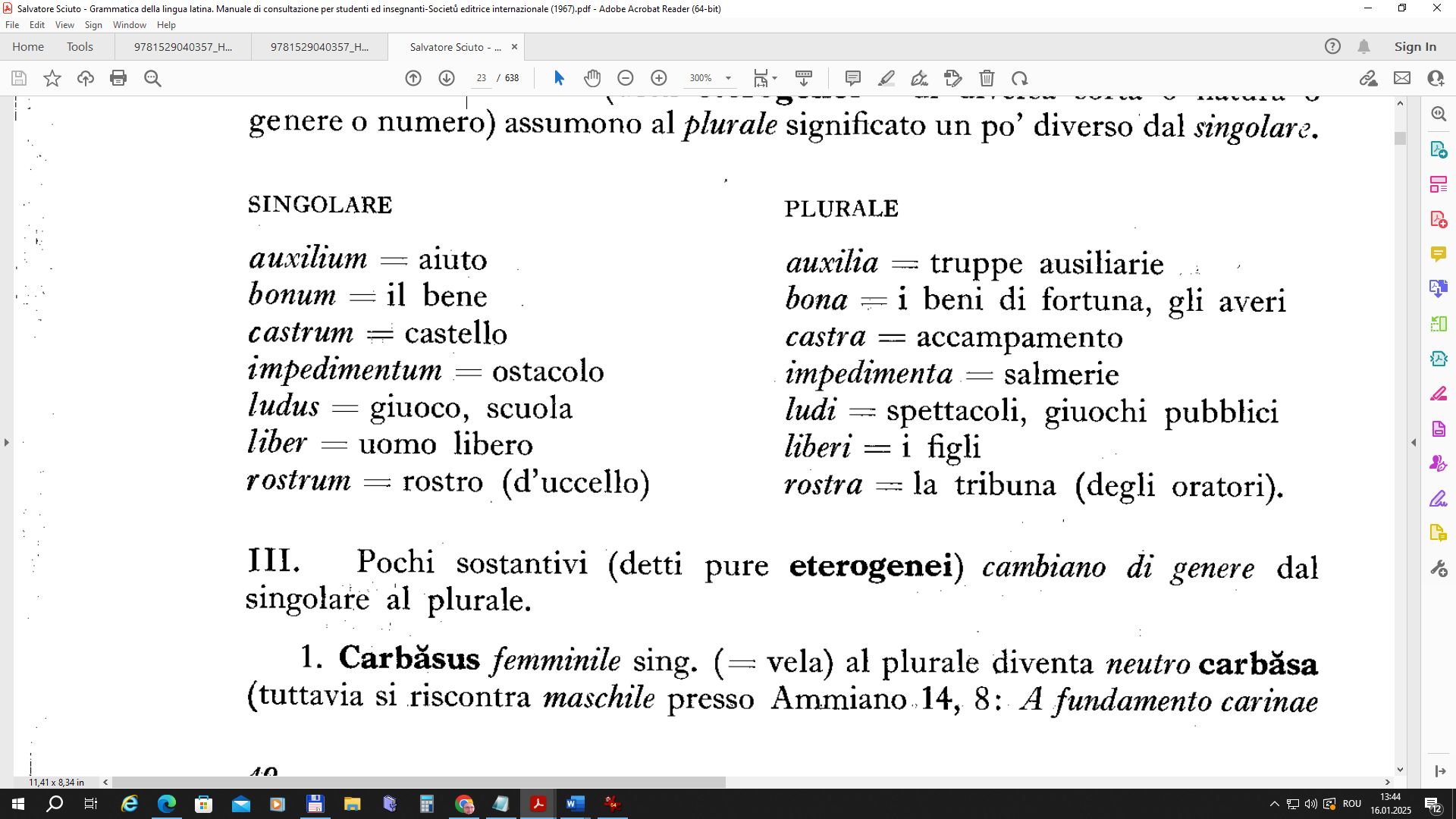Open the Window menu

(x=130, y=25)
